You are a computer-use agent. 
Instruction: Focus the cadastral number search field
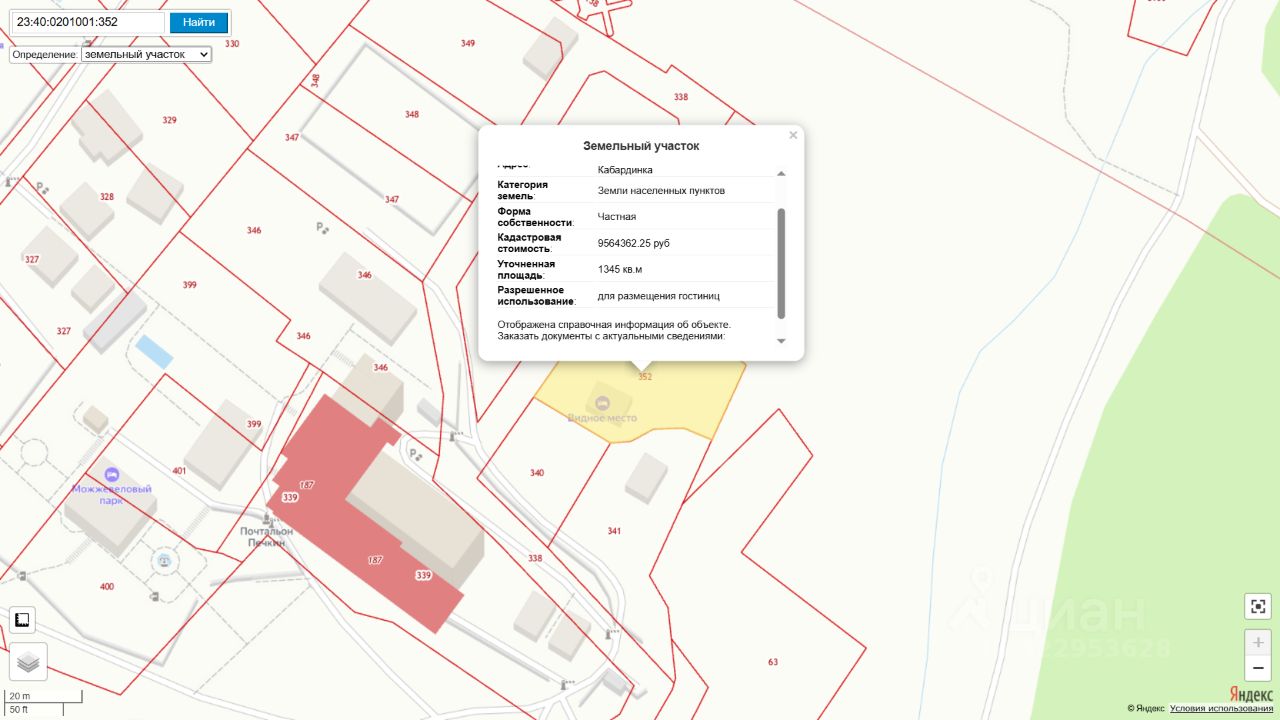[x=88, y=22]
